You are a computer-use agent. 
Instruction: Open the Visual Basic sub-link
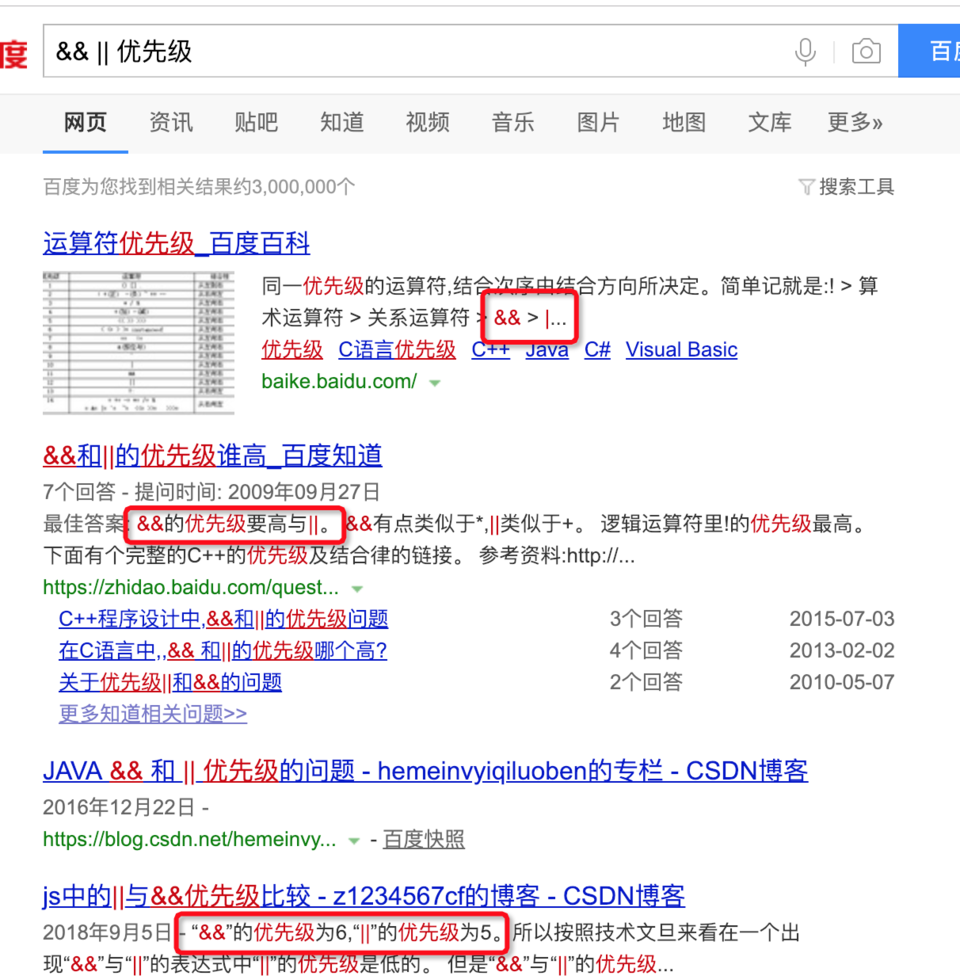click(x=681, y=350)
